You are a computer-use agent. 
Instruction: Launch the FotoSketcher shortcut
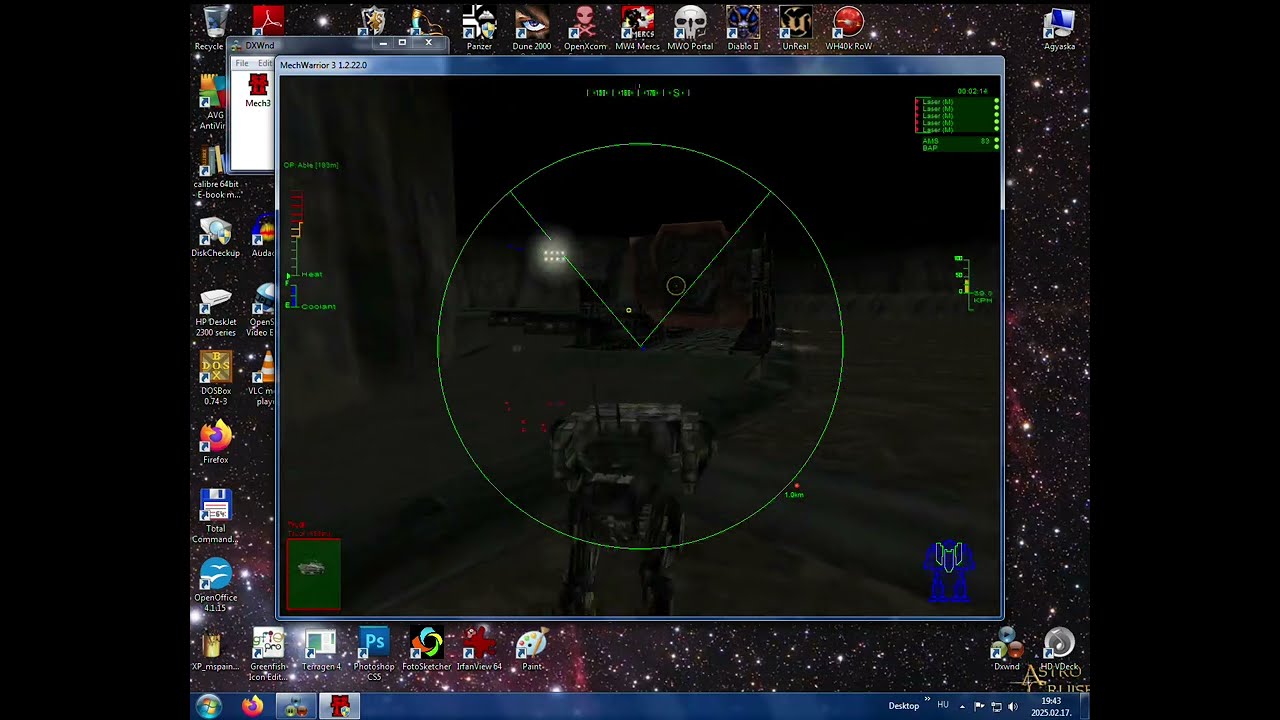tap(427, 650)
